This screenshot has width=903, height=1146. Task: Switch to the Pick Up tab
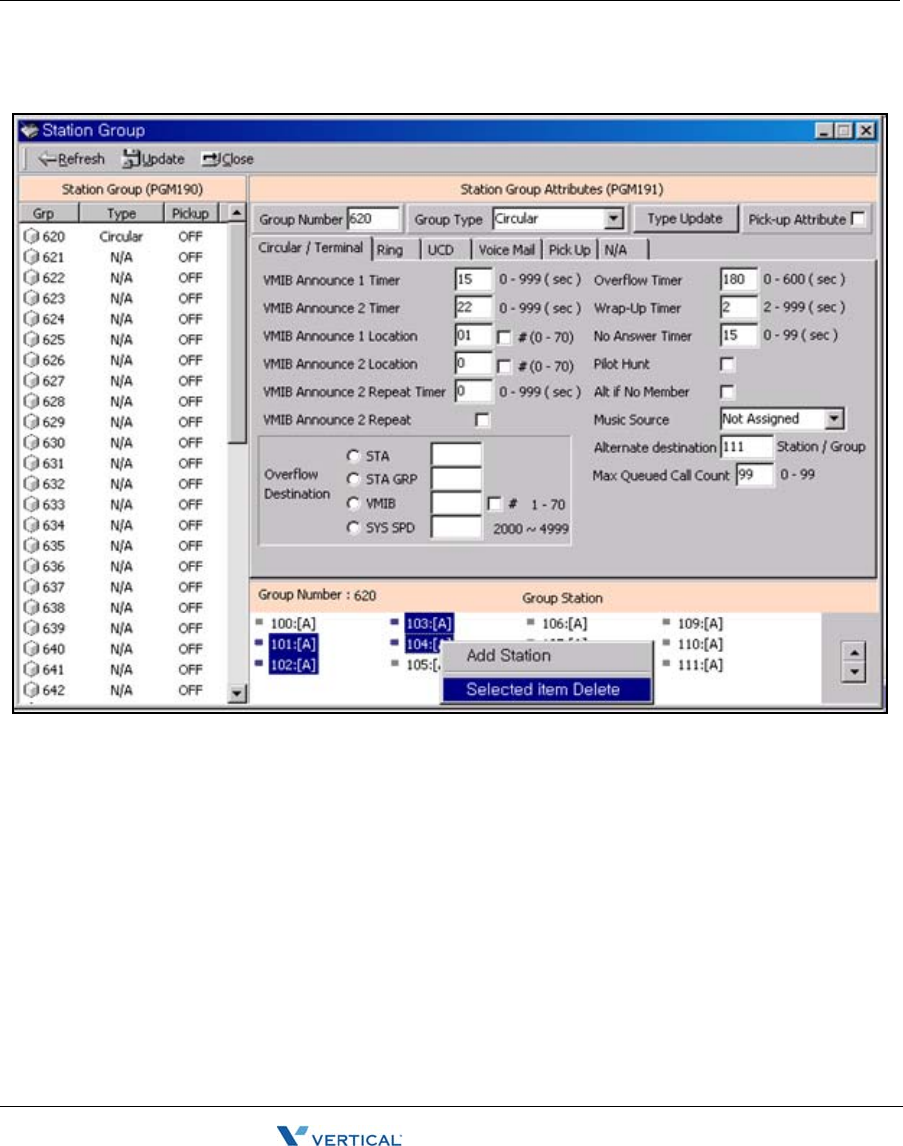point(569,250)
